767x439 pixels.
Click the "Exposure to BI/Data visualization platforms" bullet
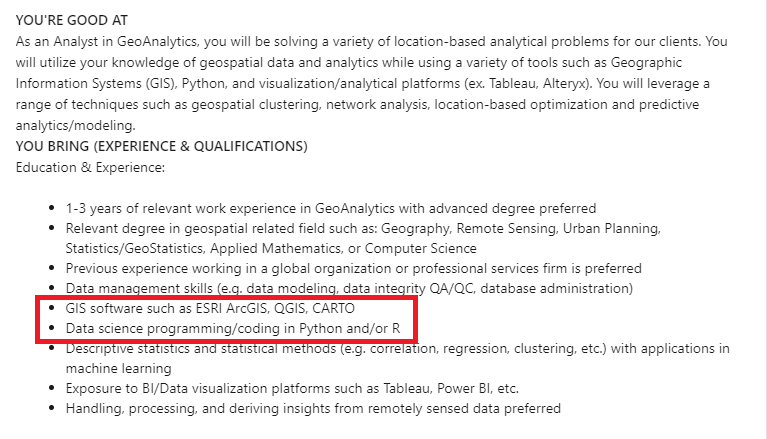292,388
